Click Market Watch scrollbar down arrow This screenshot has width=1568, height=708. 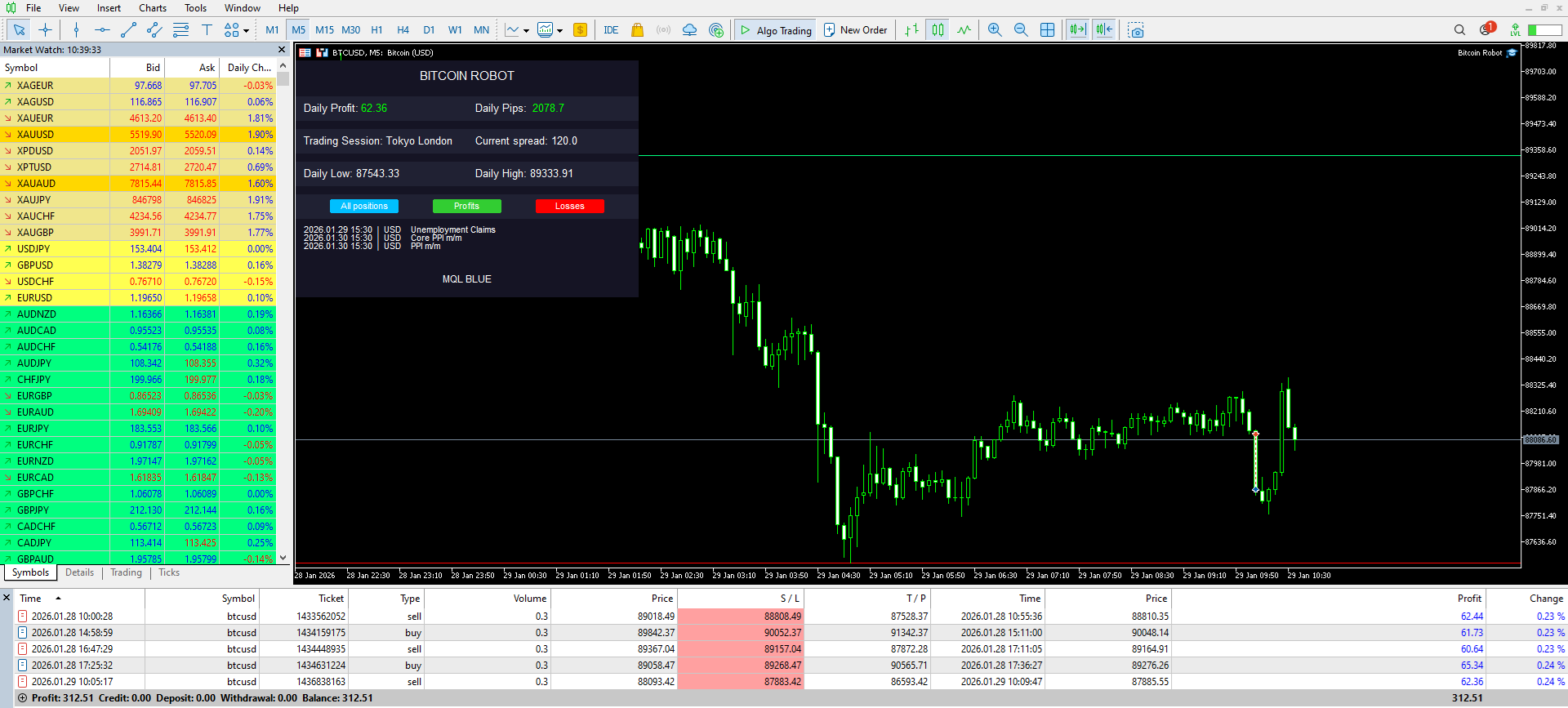click(x=283, y=559)
